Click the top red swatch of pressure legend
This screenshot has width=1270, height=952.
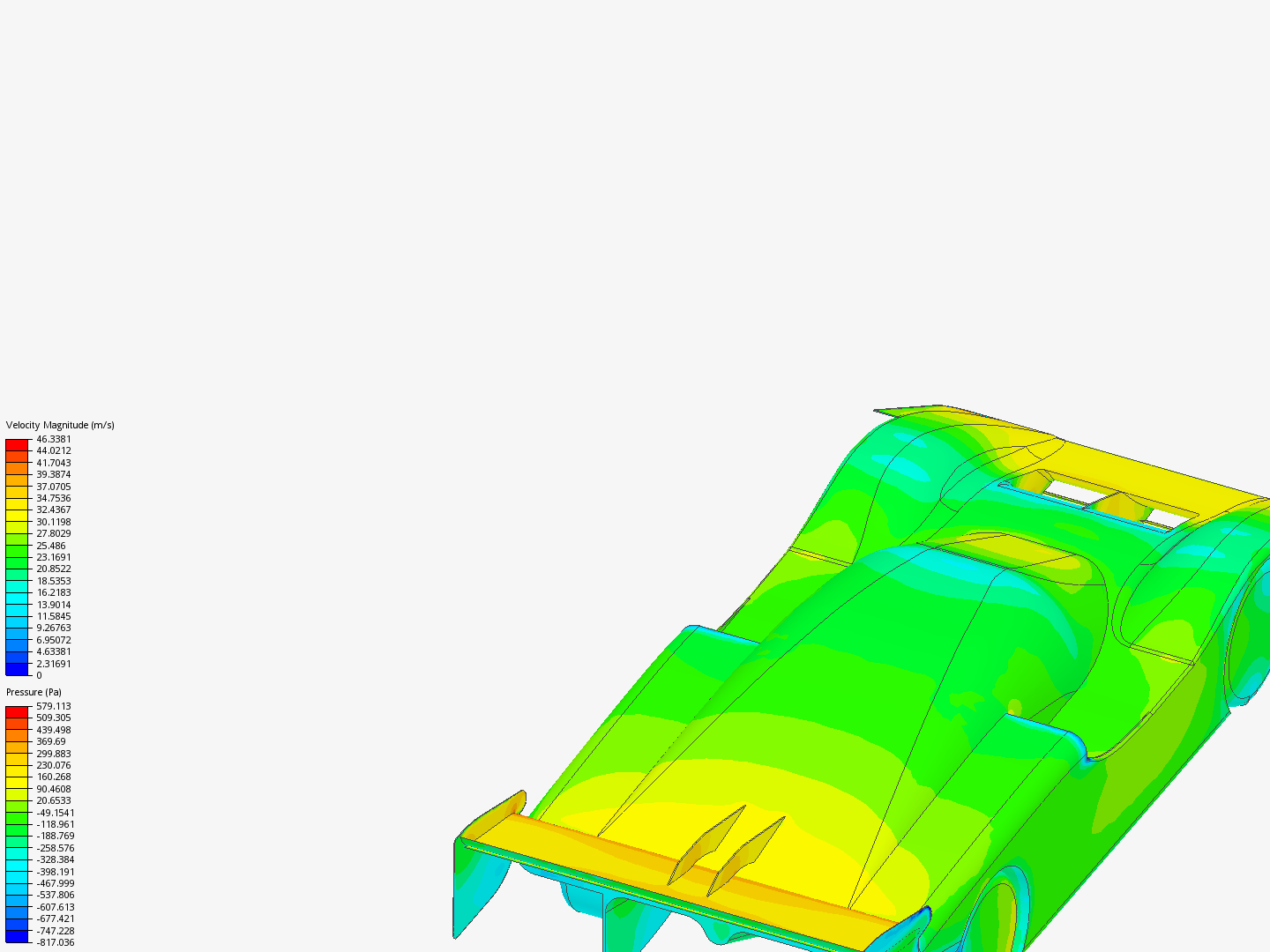[x=17, y=712]
